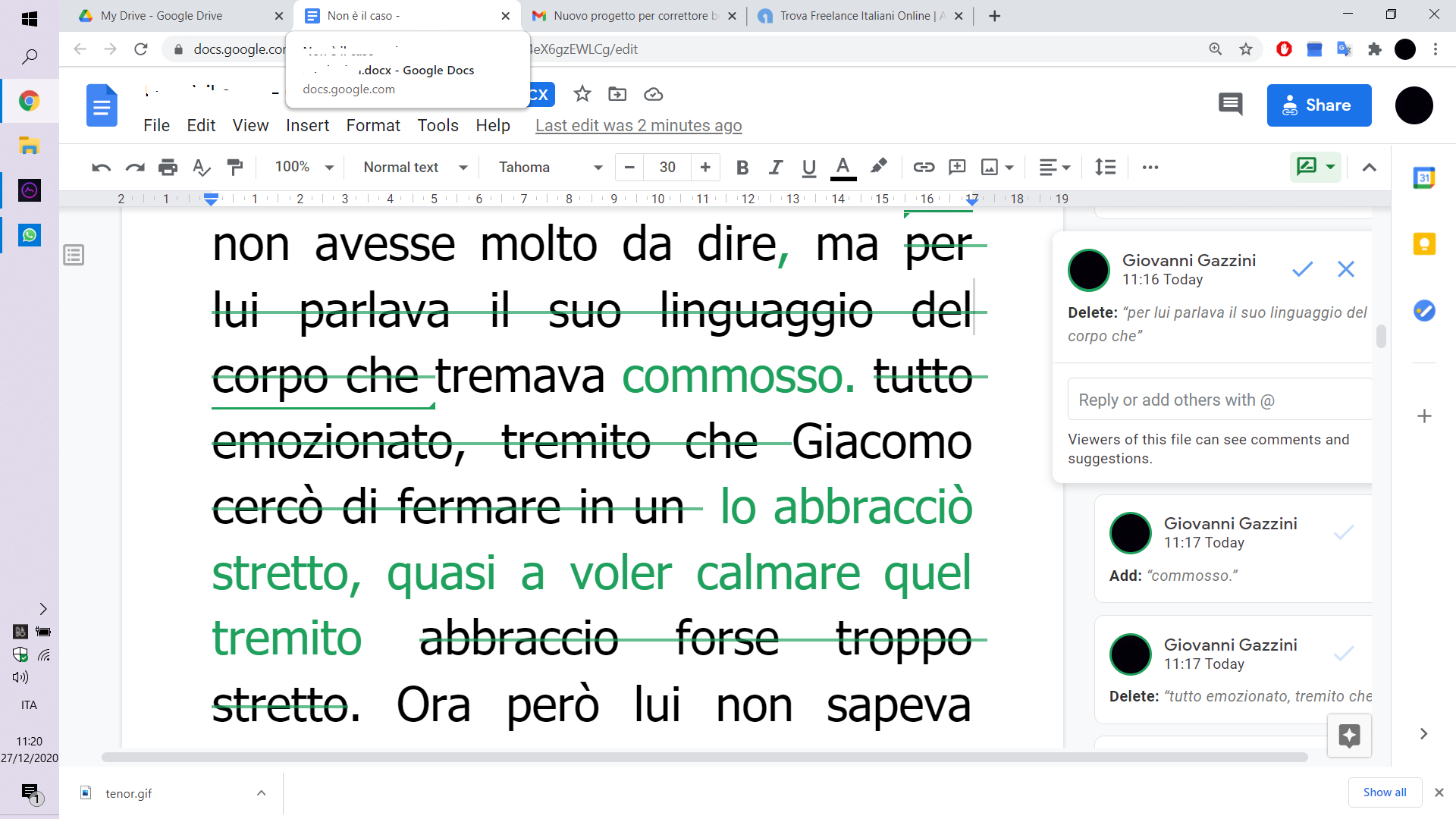Click the print icon in toolbar
Viewport: 1456px width, 819px height.
point(168,167)
